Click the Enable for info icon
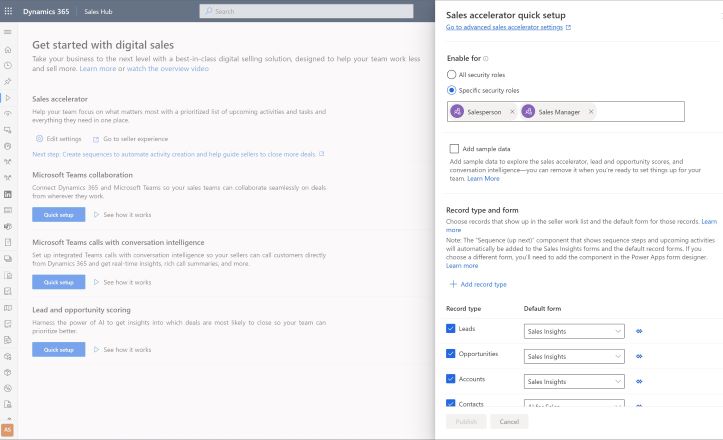 [x=486, y=59]
